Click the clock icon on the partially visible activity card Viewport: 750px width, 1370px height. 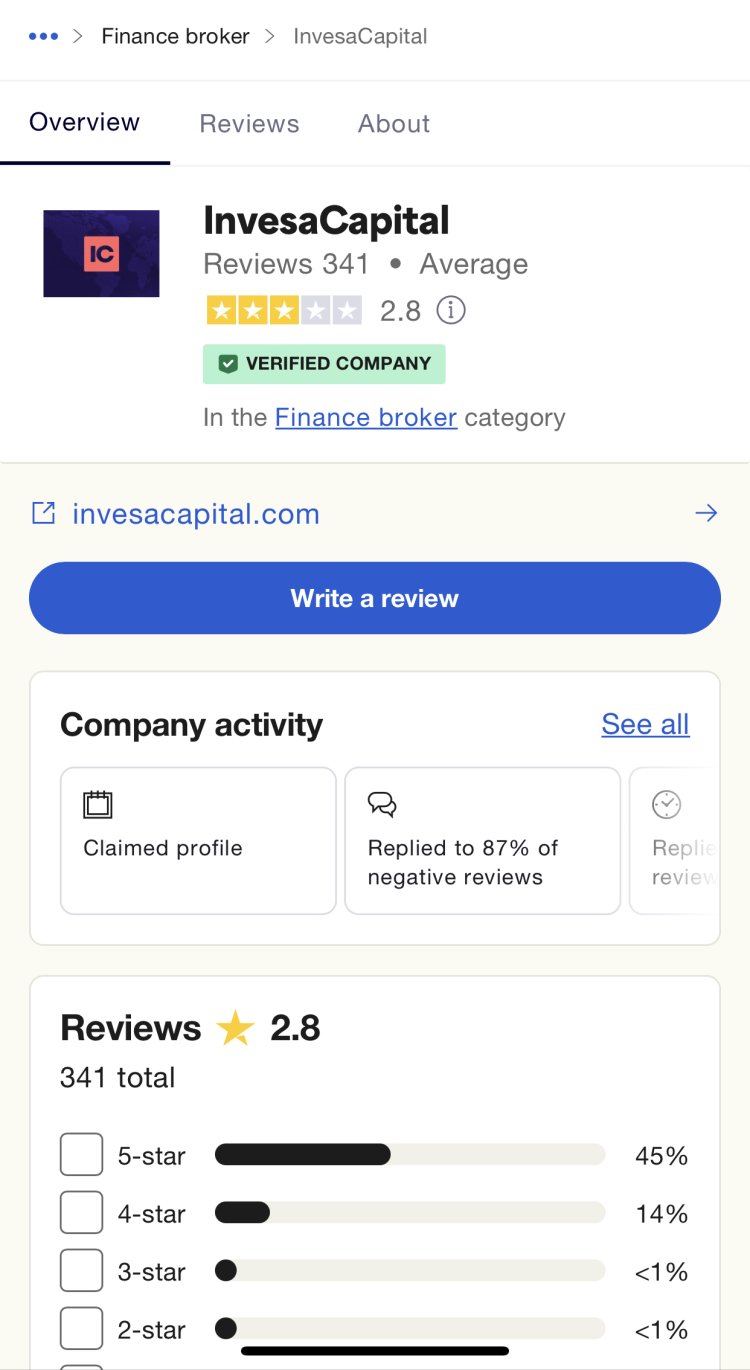pyautogui.click(x=666, y=804)
